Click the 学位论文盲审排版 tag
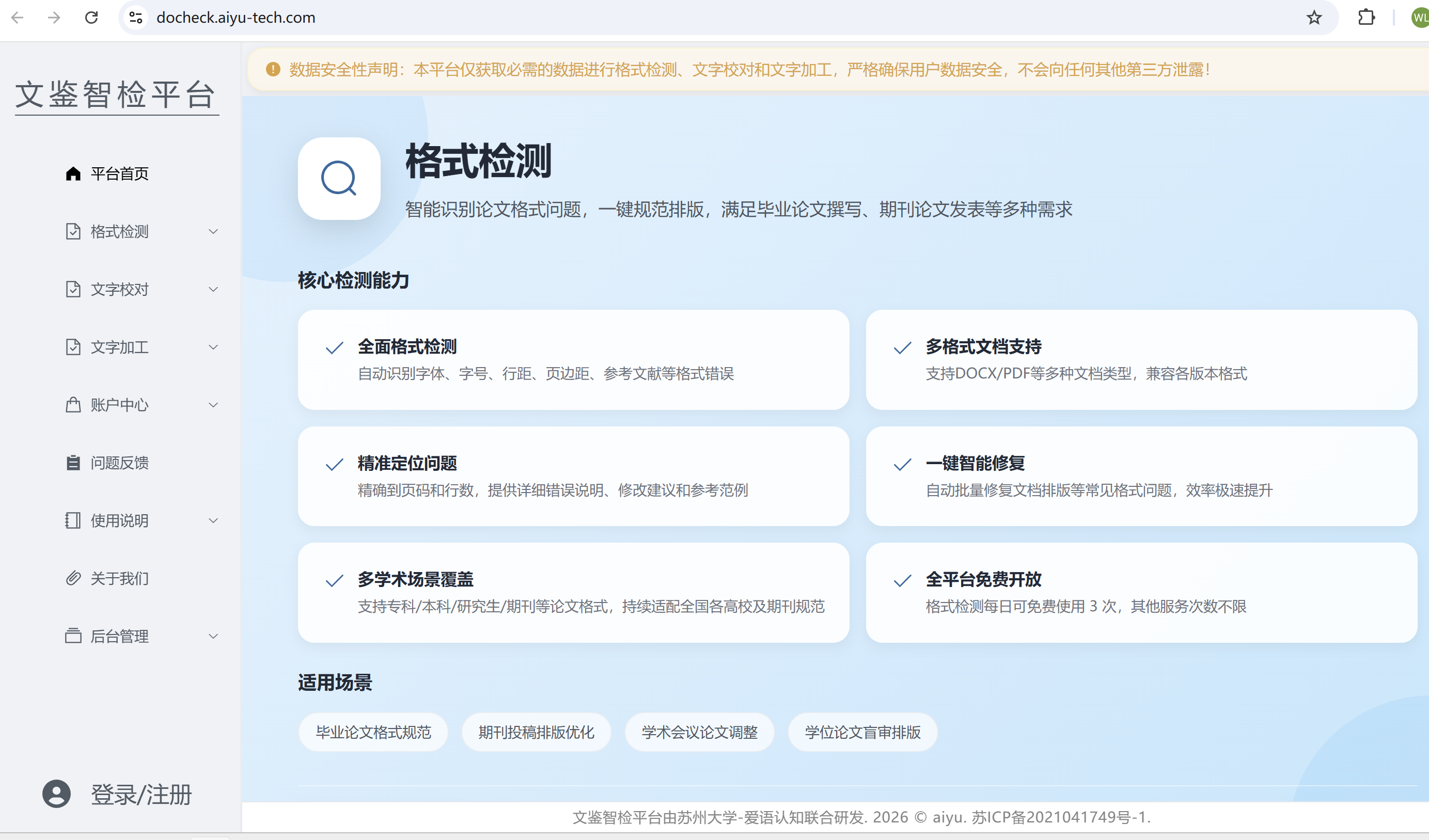This screenshot has height=840, width=1429. [862, 732]
